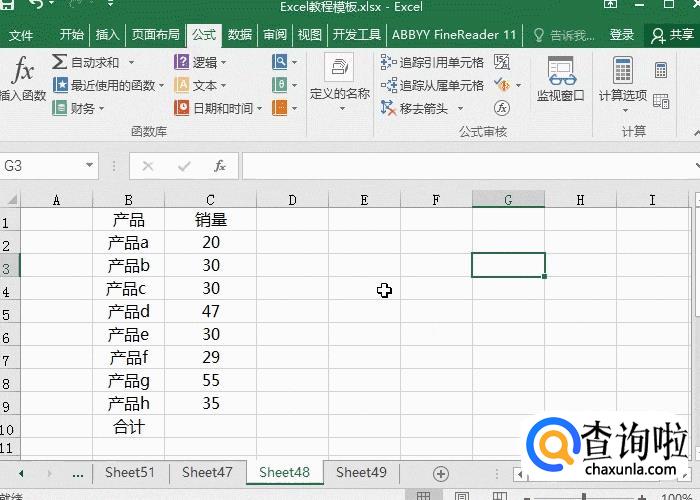Switch to the Sheet47 tab
Viewport: 700px width, 500px height.
207,472
